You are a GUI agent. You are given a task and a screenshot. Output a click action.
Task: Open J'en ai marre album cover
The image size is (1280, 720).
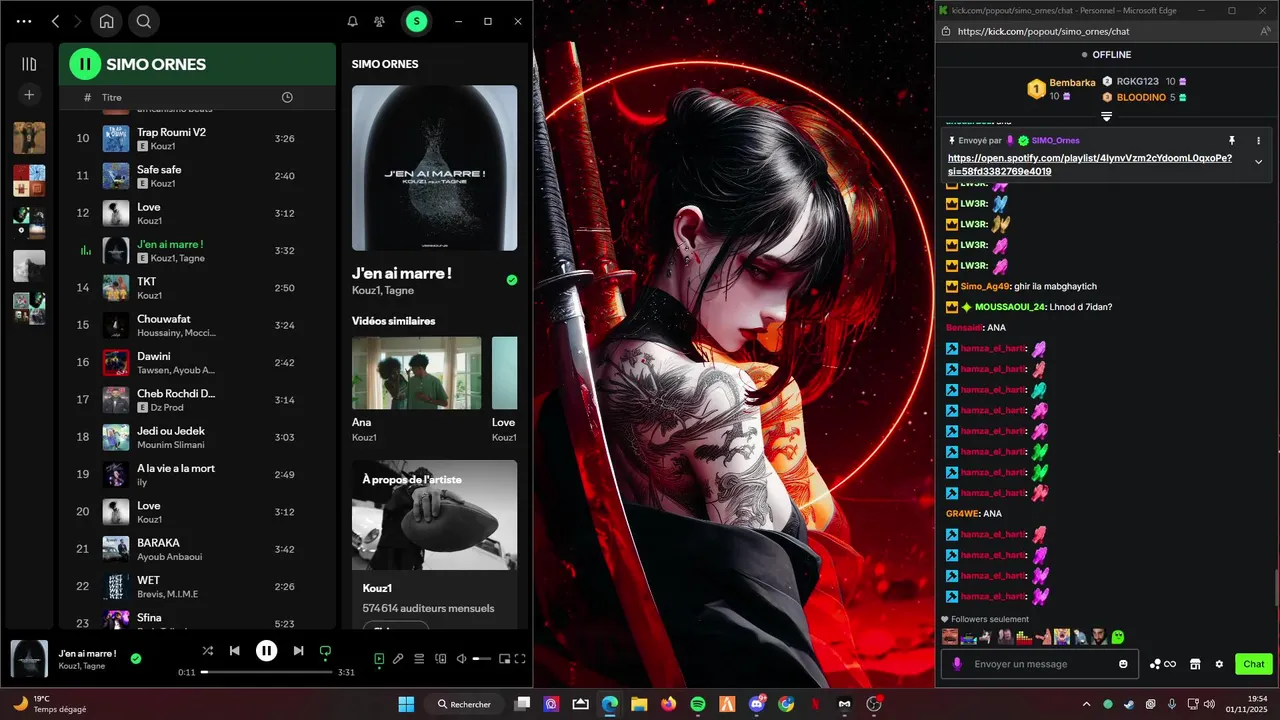(x=435, y=168)
